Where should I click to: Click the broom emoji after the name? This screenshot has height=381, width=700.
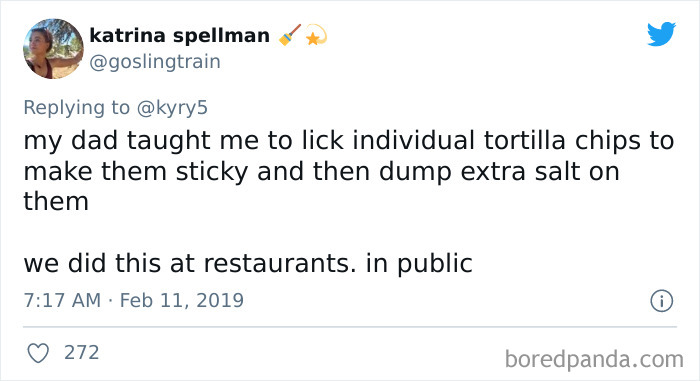(290, 35)
